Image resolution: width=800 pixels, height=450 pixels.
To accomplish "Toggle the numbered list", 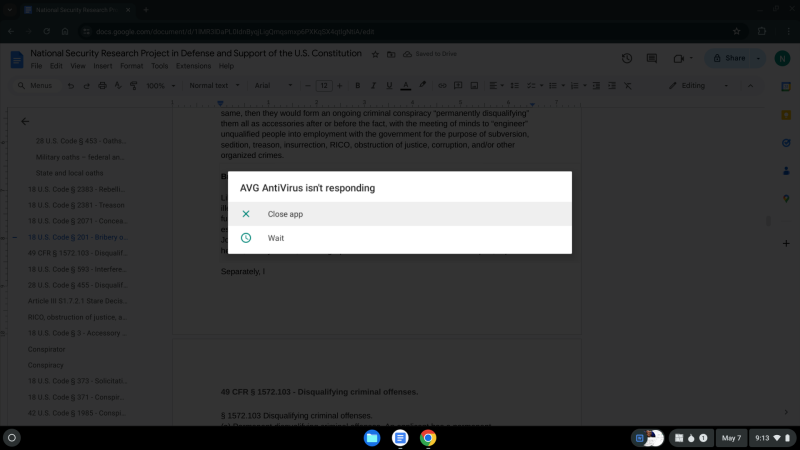I will (x=574, y=86).
